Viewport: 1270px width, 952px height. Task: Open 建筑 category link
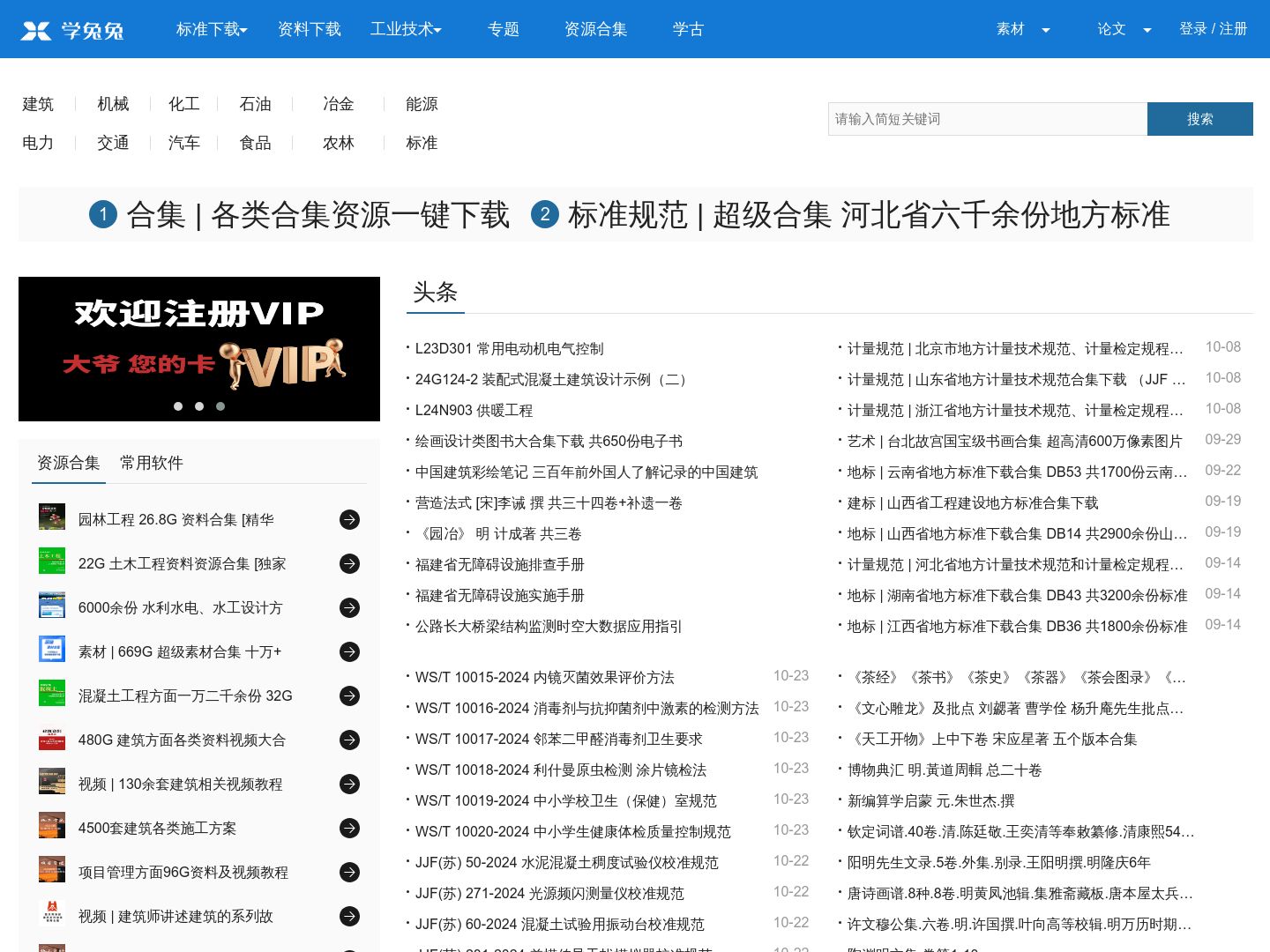(38, 104)
